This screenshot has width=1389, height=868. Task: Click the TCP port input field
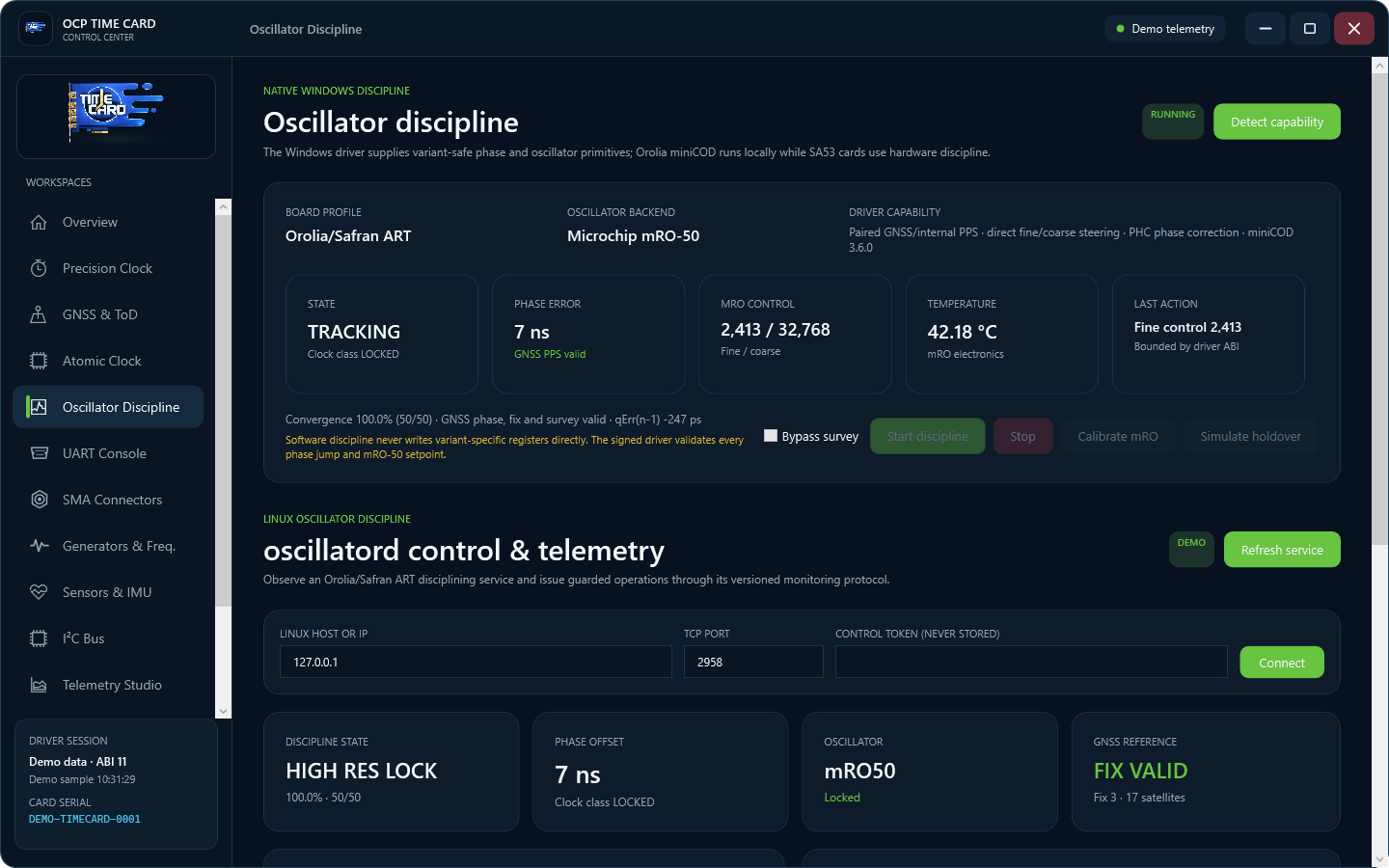[753, 662]
